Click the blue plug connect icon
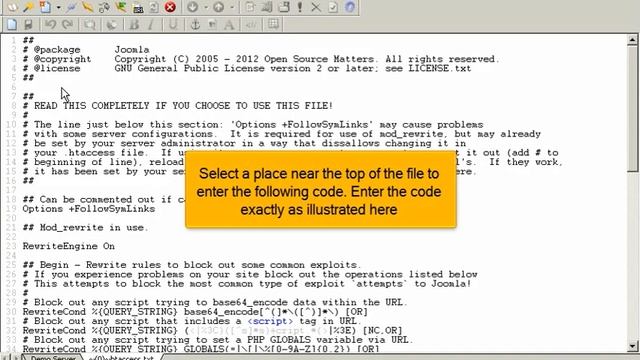Image resolution: width=640 pixels, height=360 pixels. 71,7
